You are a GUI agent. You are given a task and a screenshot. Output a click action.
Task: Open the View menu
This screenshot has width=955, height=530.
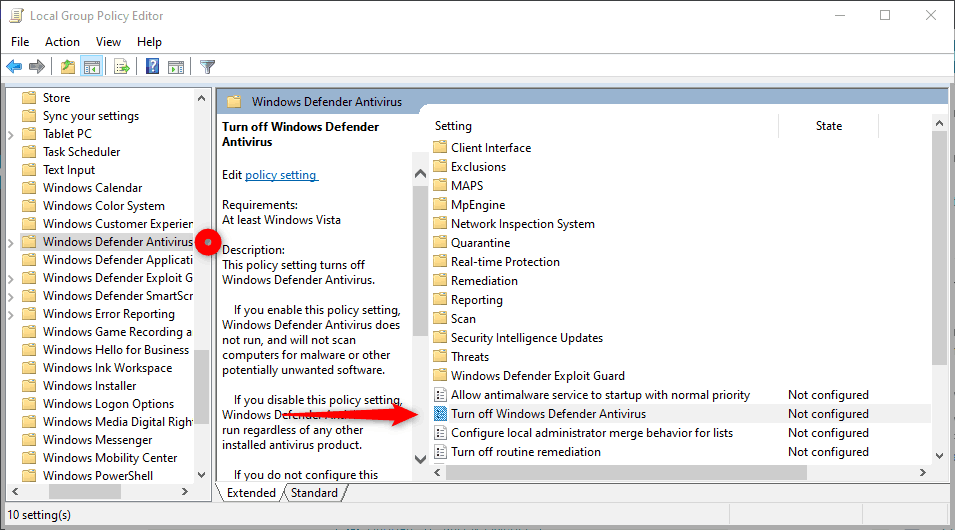click(x=108, y=41)
